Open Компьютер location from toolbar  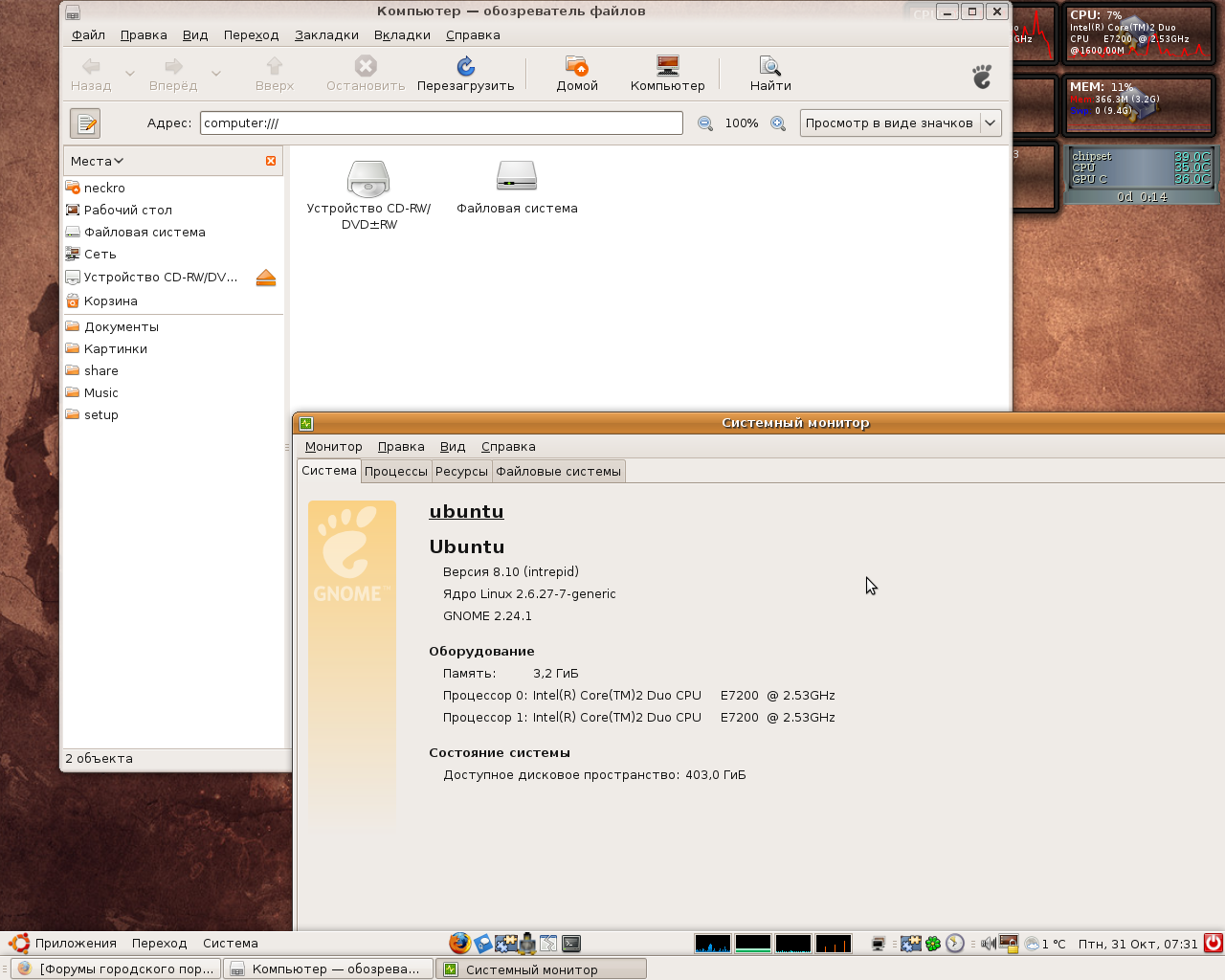[667, 67]
